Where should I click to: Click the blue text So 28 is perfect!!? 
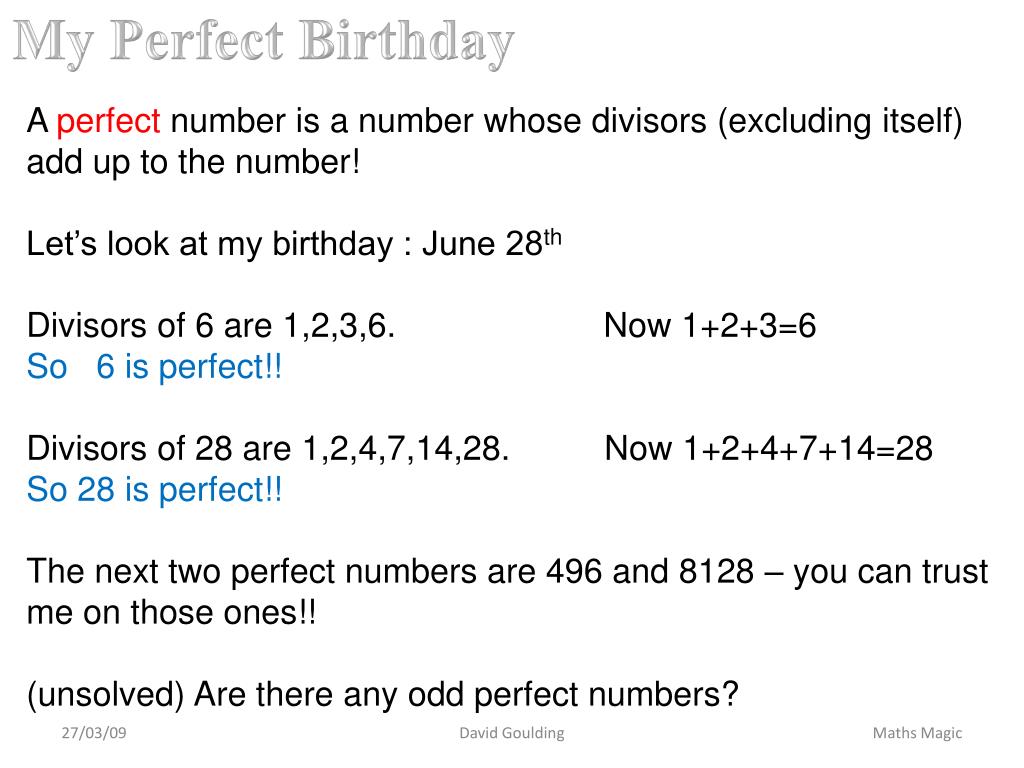pyautogui.click(x=155, y=489)
